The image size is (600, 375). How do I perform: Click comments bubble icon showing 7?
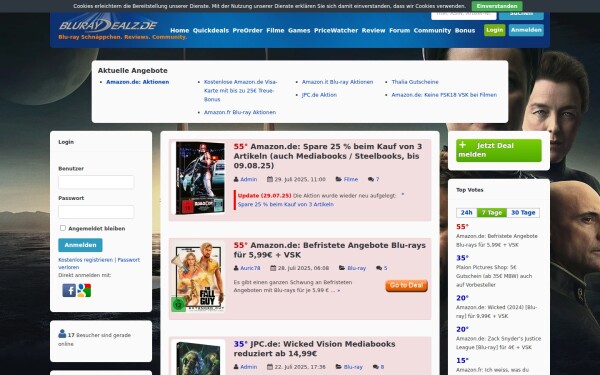(x=371, y=179)
